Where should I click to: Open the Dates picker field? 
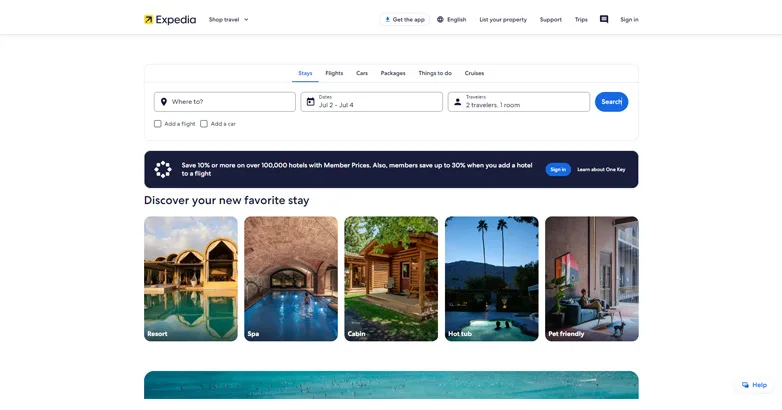click(372, 102)
